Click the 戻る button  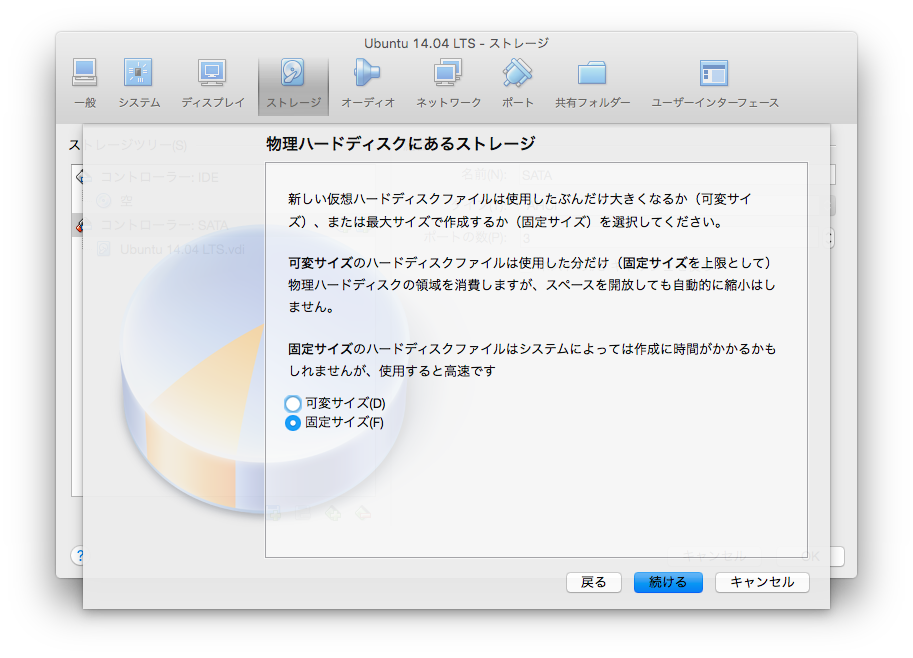[x=593, y=582]
